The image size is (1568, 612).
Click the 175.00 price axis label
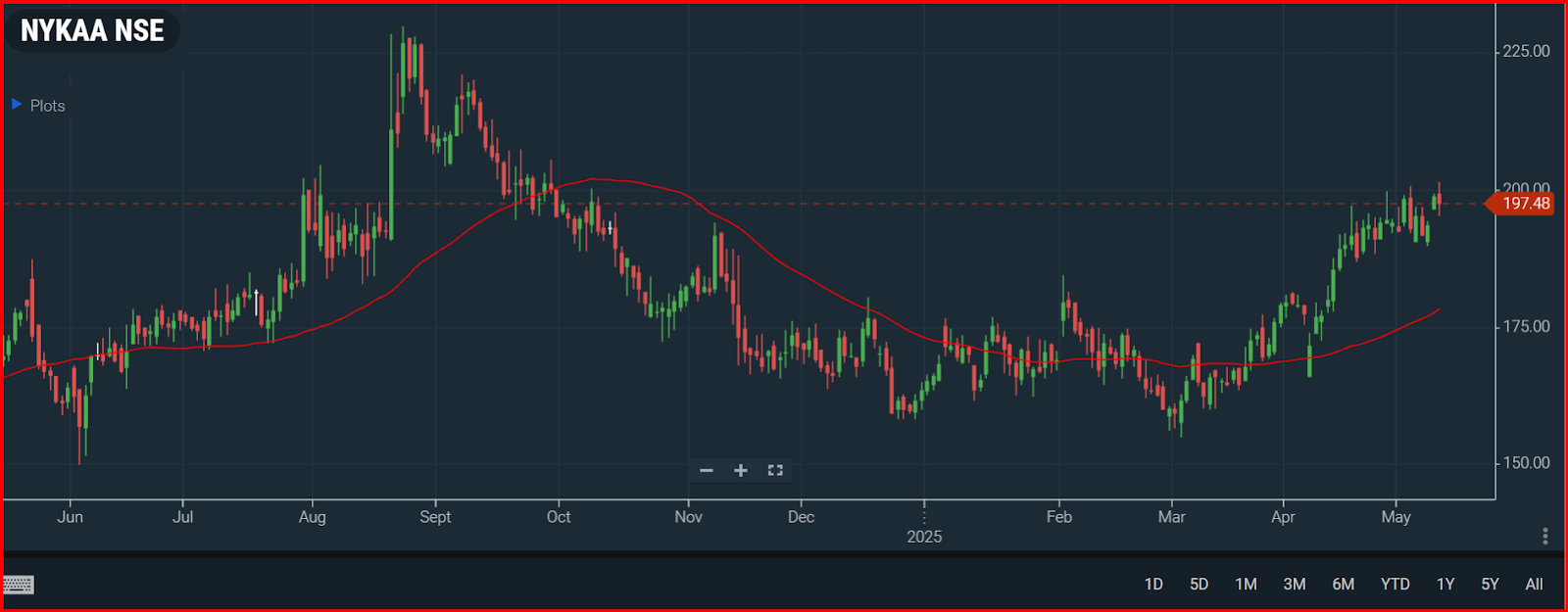click(1526, 326)
